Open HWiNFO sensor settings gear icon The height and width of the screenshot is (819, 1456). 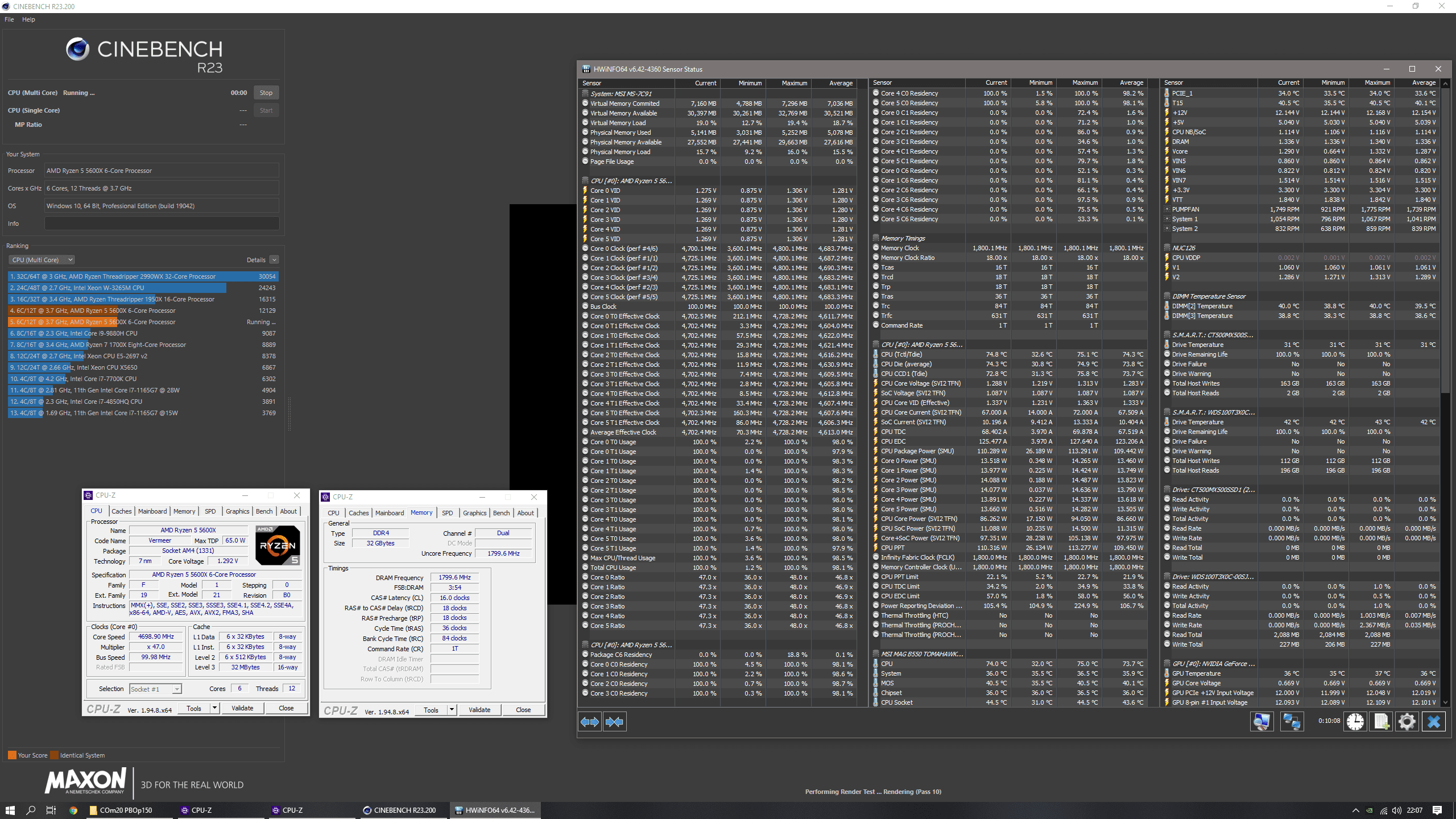pos(1407,722)
